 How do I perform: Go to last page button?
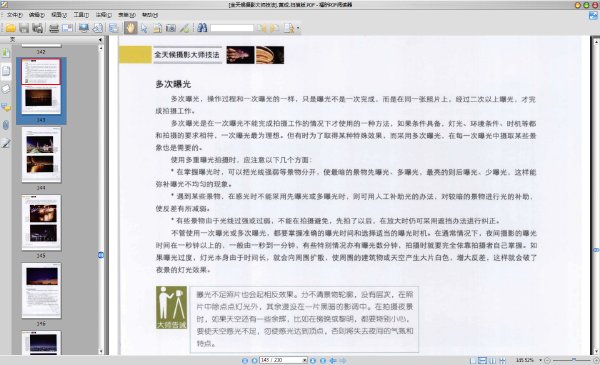pyautogui.click(x=323, y=360)
